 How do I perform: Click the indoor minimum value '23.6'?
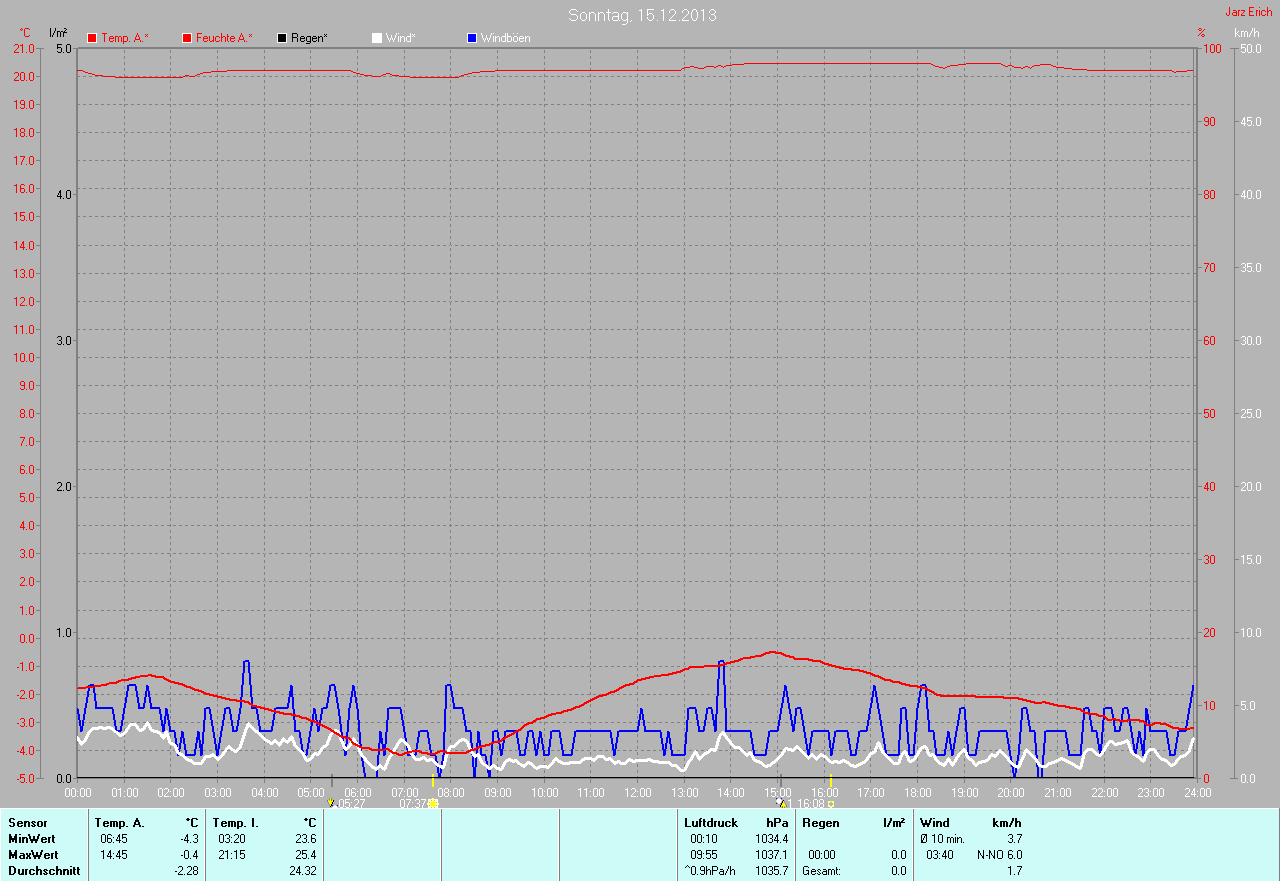pyautogui.click(x=306, y=839)
